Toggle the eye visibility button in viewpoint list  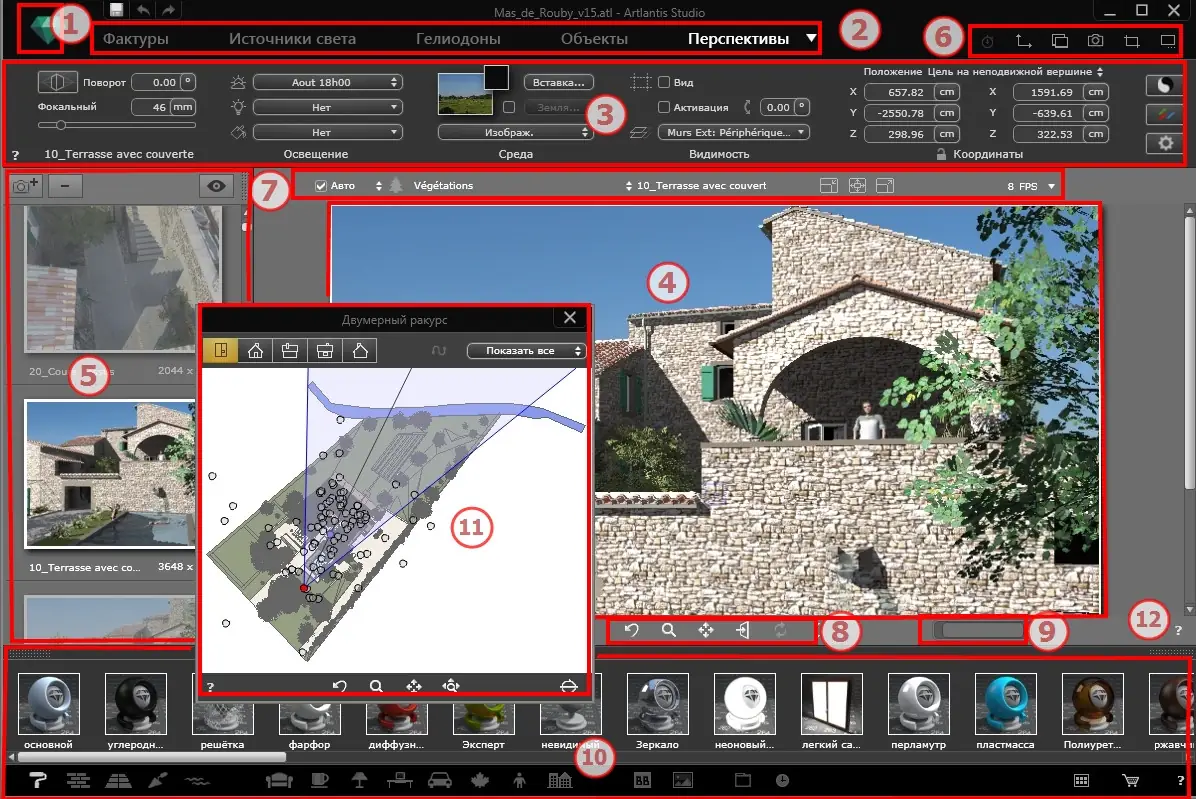(x=216, y=186)
